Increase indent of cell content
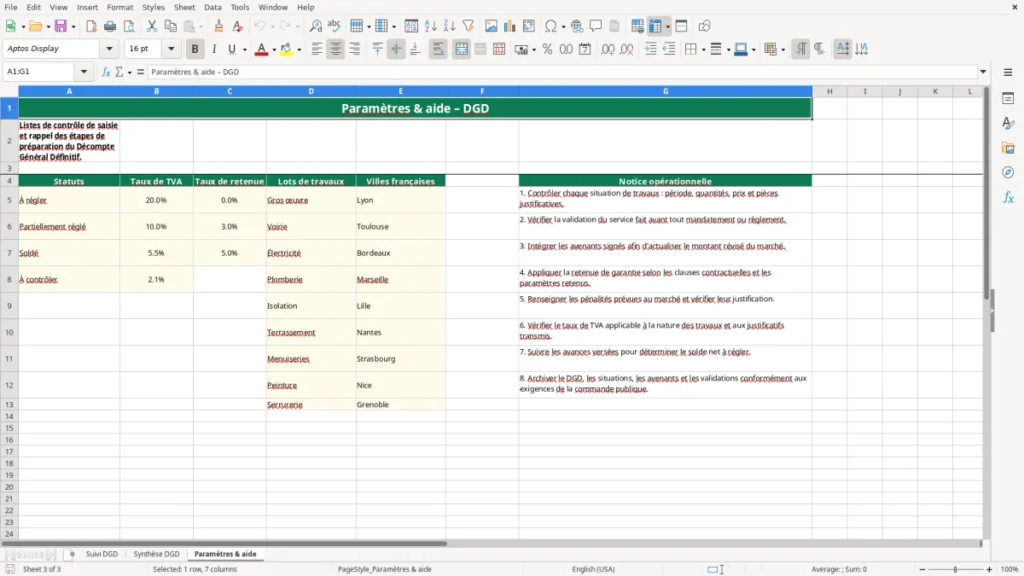Image resolution: width=1024 pixels, height=576 pixels. 650,49
